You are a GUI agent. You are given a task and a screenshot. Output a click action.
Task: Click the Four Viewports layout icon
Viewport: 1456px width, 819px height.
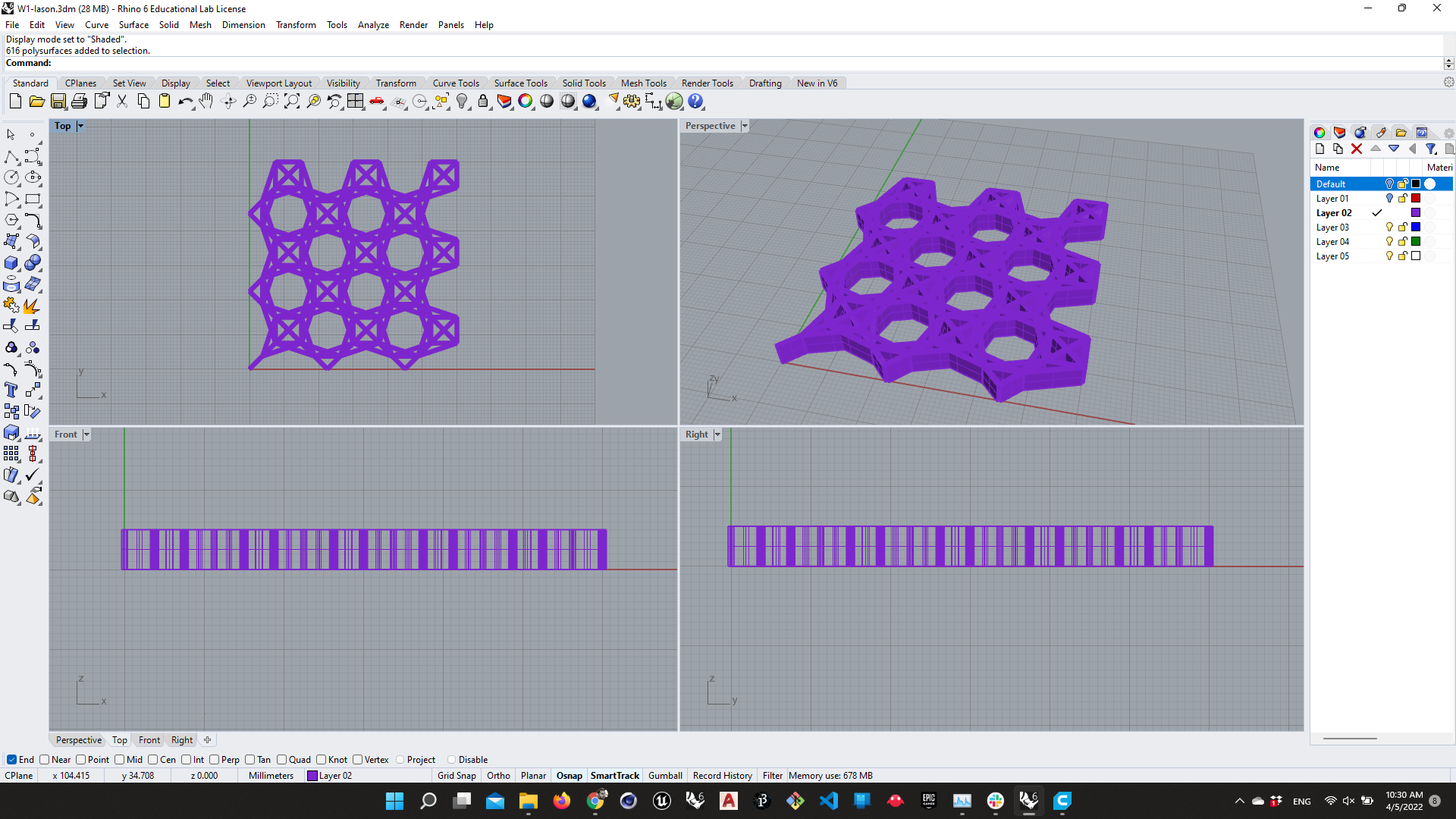click(356, 102)
